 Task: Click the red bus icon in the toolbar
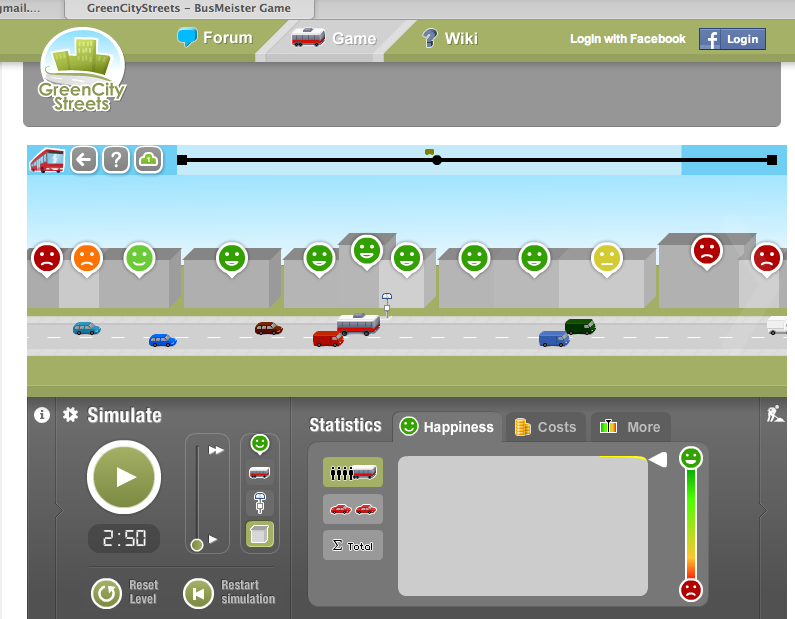click(x=47, y=160)
